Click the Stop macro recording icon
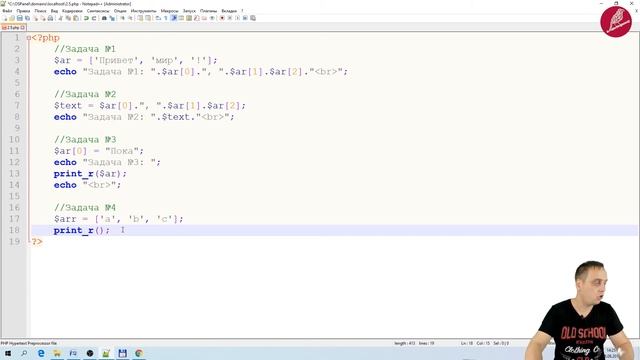 [230, 18]
